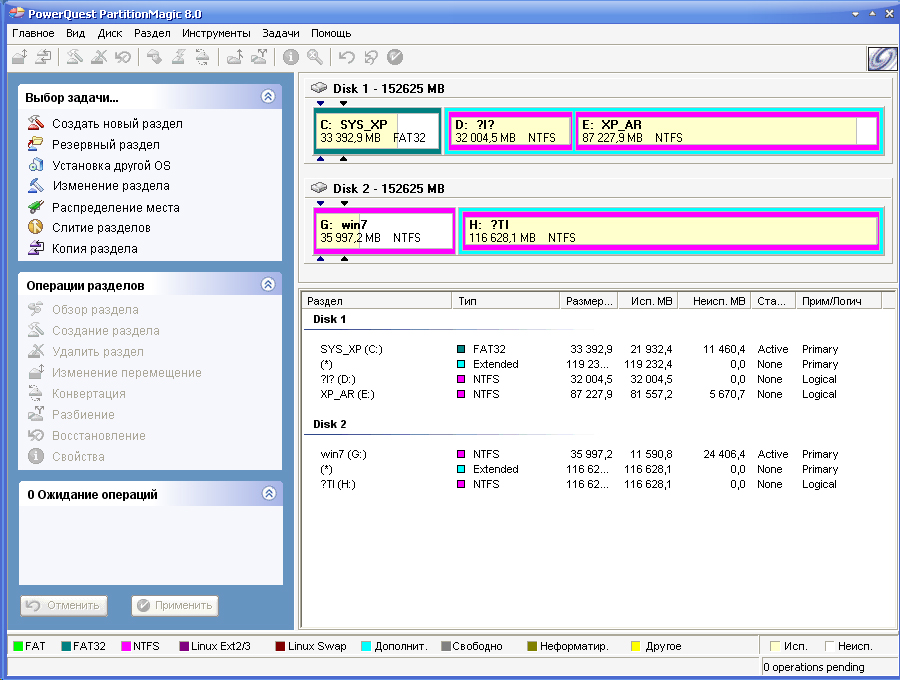Collapse the '0 Ожидание операций' panel
Viewport: 900px width, 680px height.
267,494
